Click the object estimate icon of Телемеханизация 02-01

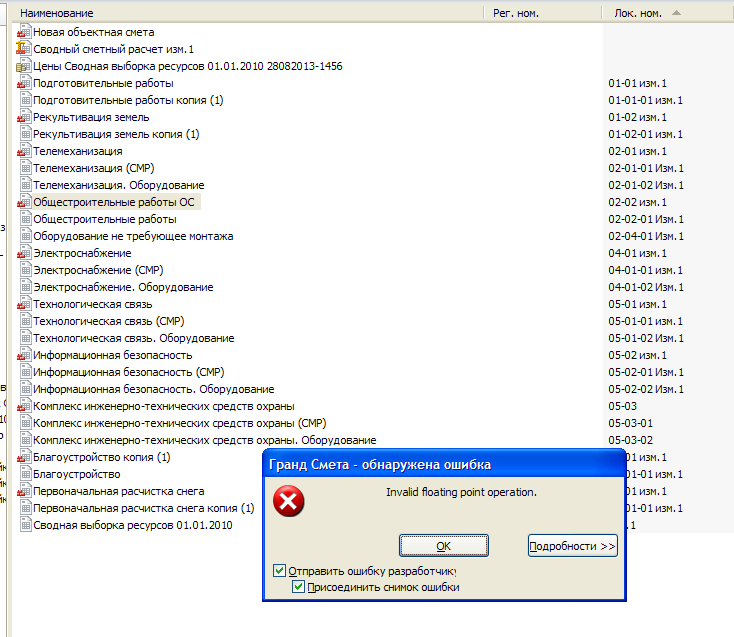pos(24,151)
